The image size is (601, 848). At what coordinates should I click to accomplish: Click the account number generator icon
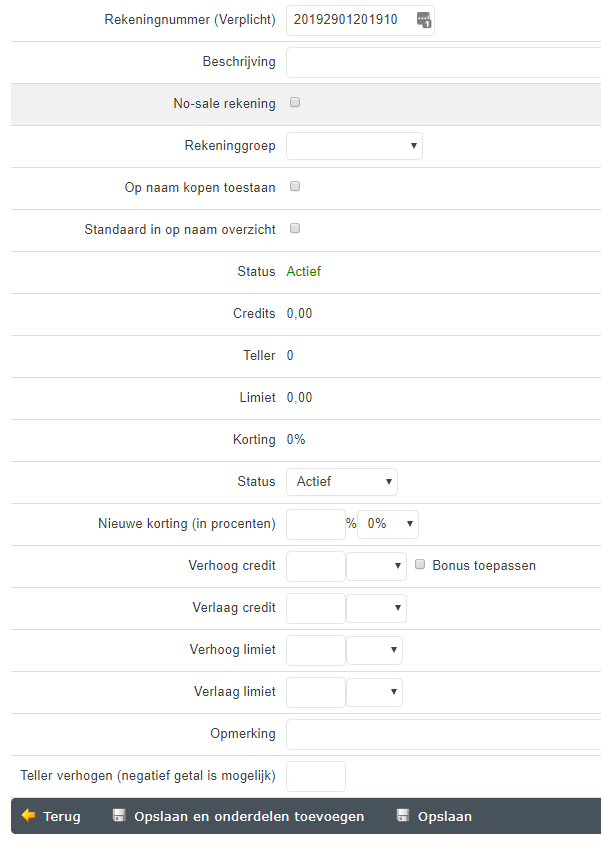click(424, 20)
